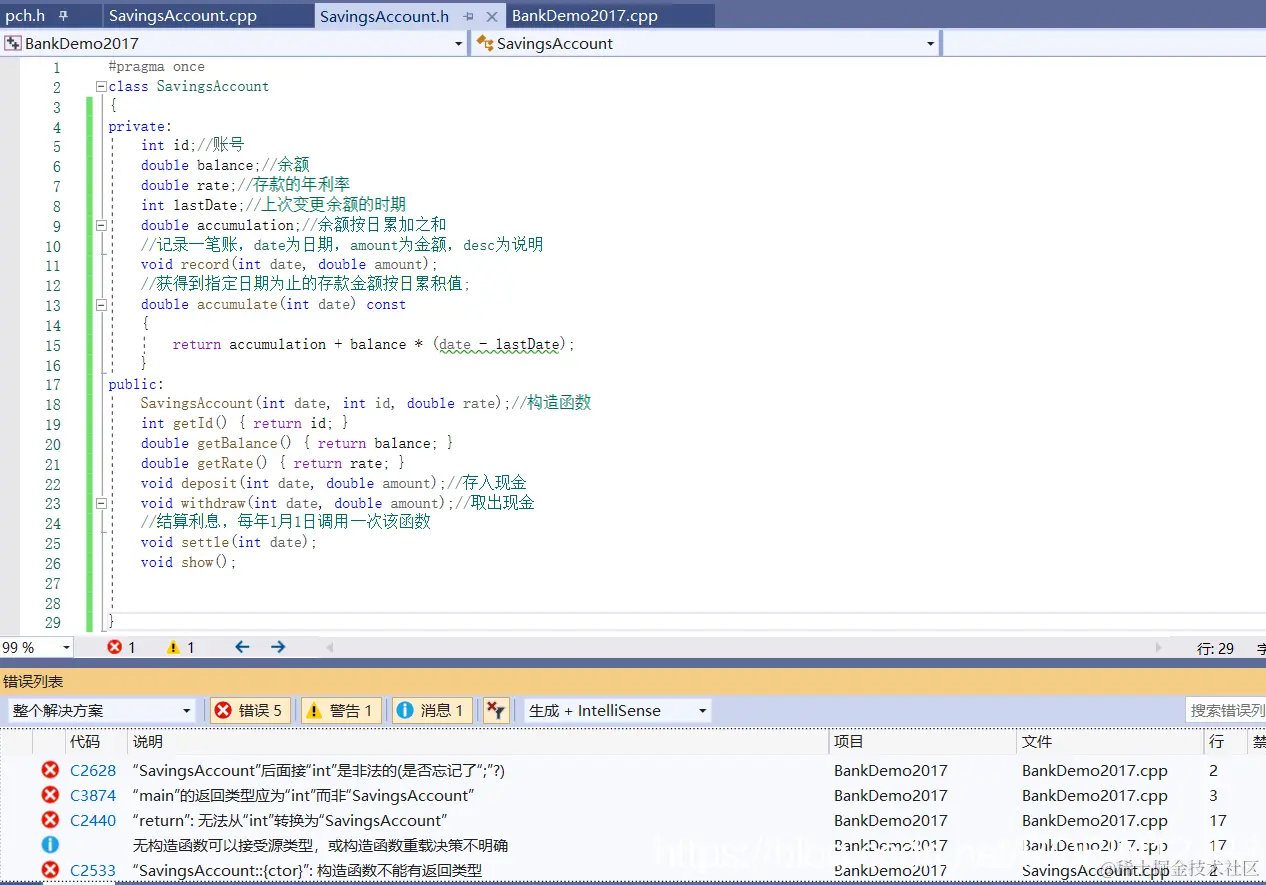Select the 无构造函数可以接受源类型 message row
The height and width of the screenshot is (885, 1266).
coord(320,845)
